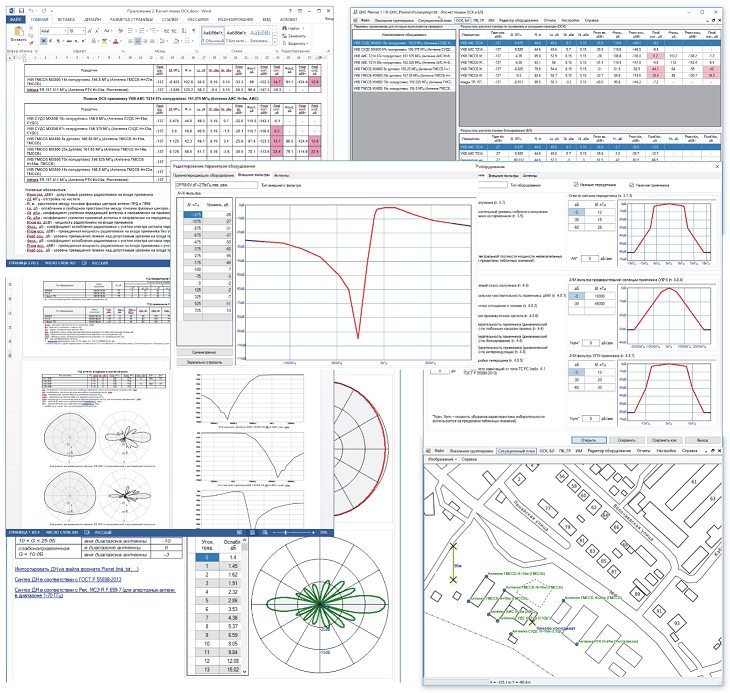Apply italic formatting in Word ribbon

pyautogui.click(x=51, y=40)
